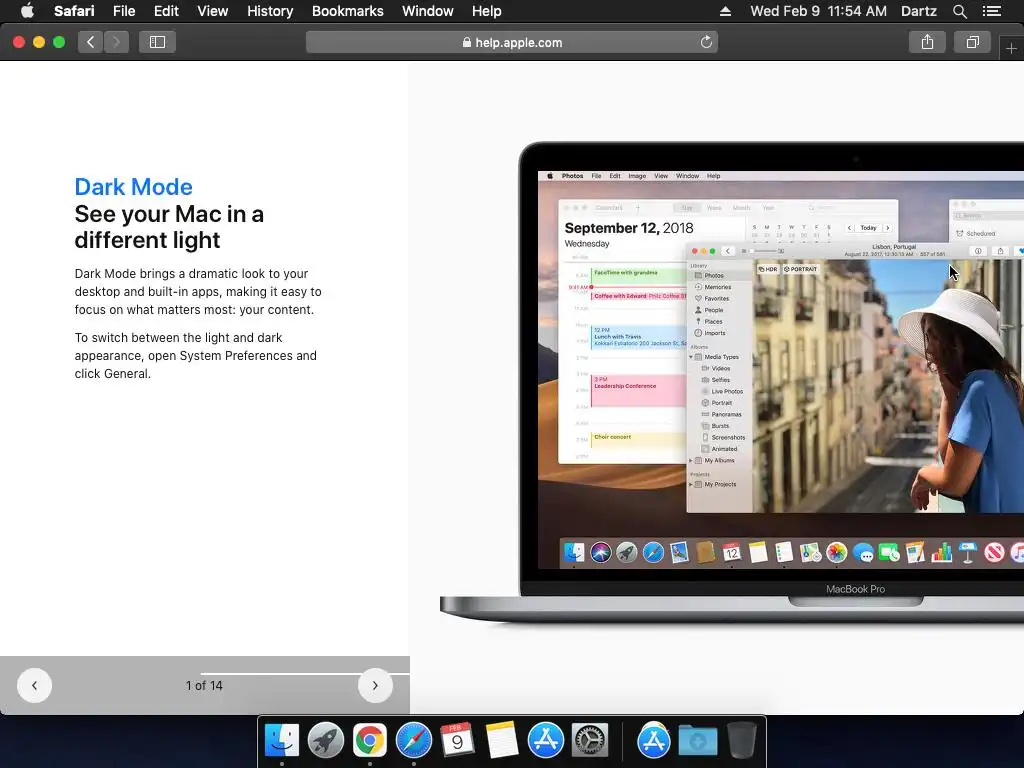Open the File menu
This screenshot has height=768, width=1024.
tap(123, 11)
